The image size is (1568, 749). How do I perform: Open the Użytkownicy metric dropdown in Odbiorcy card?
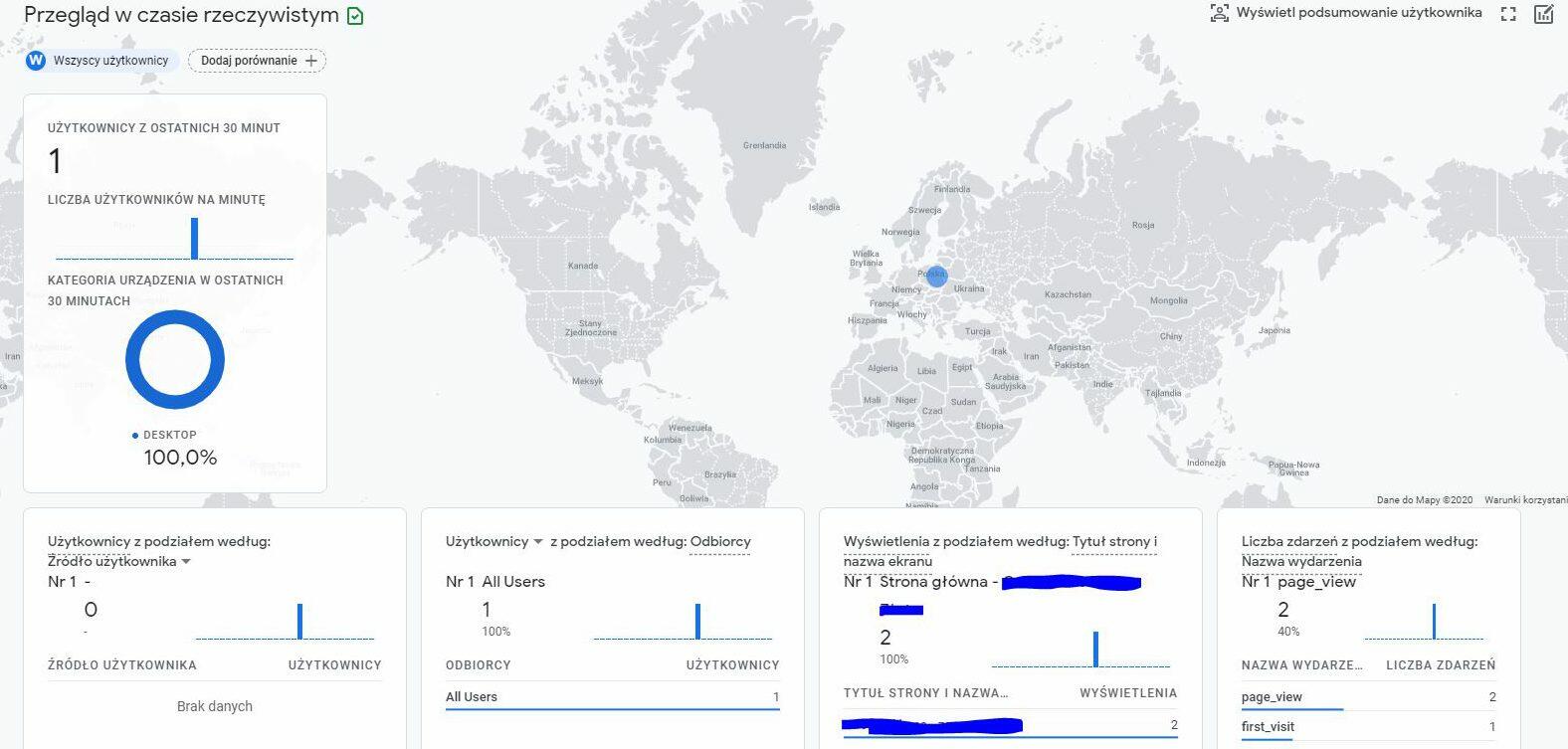tap(538, 542)
